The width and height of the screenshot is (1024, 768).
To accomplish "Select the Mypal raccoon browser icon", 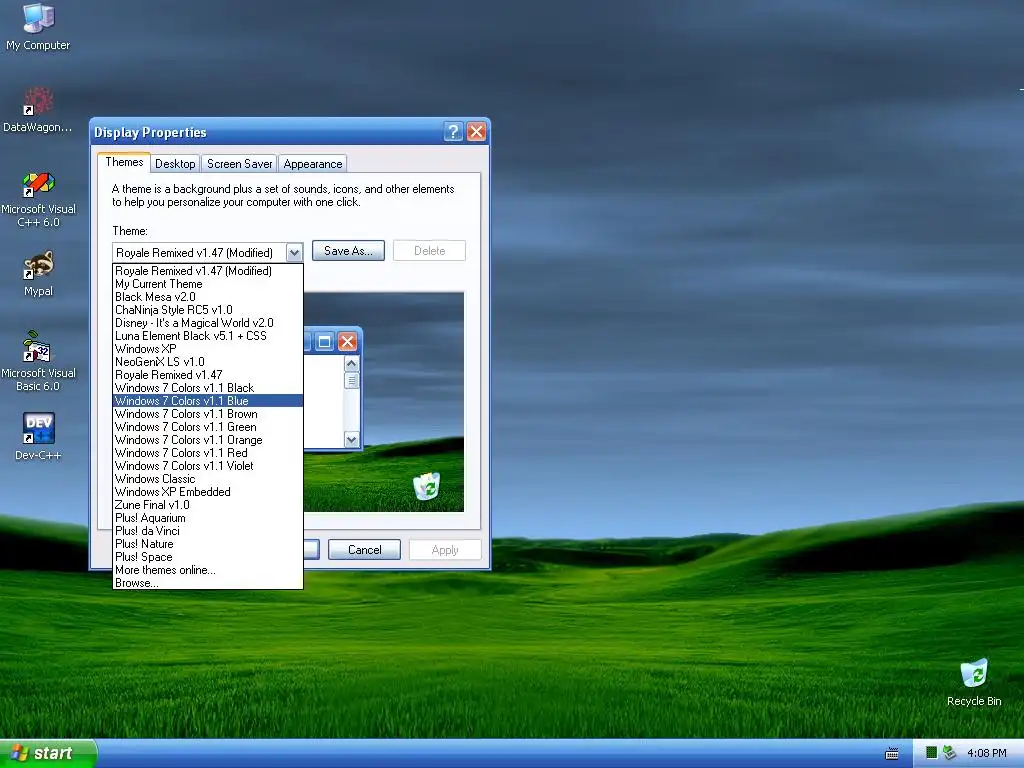I will (x=38, y=274).
